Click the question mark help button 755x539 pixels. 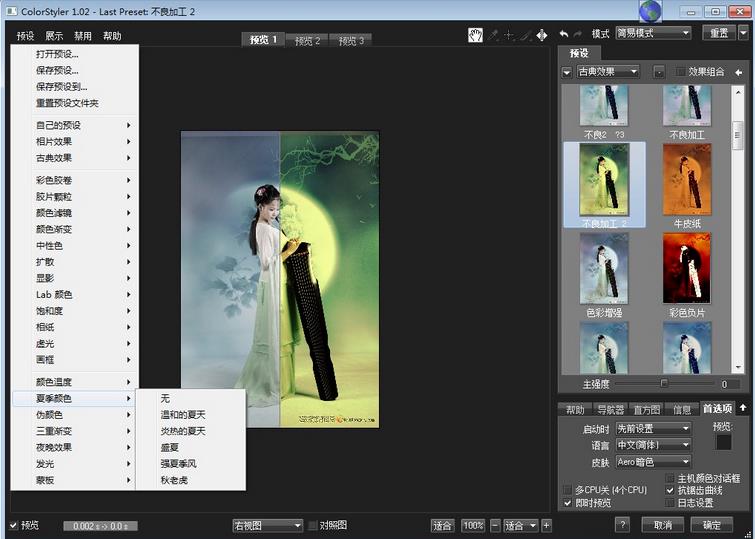(622, 525)
